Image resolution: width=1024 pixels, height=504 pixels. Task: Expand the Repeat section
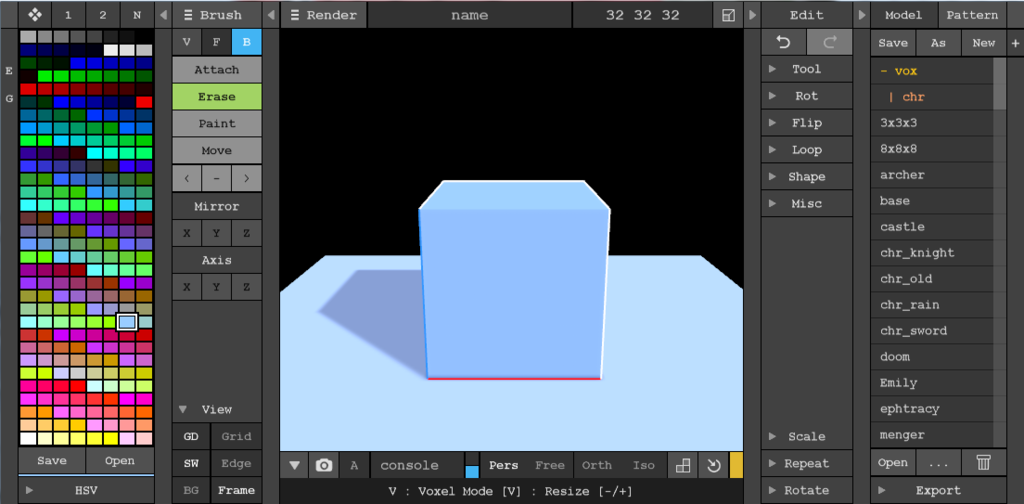coord(807,464)
